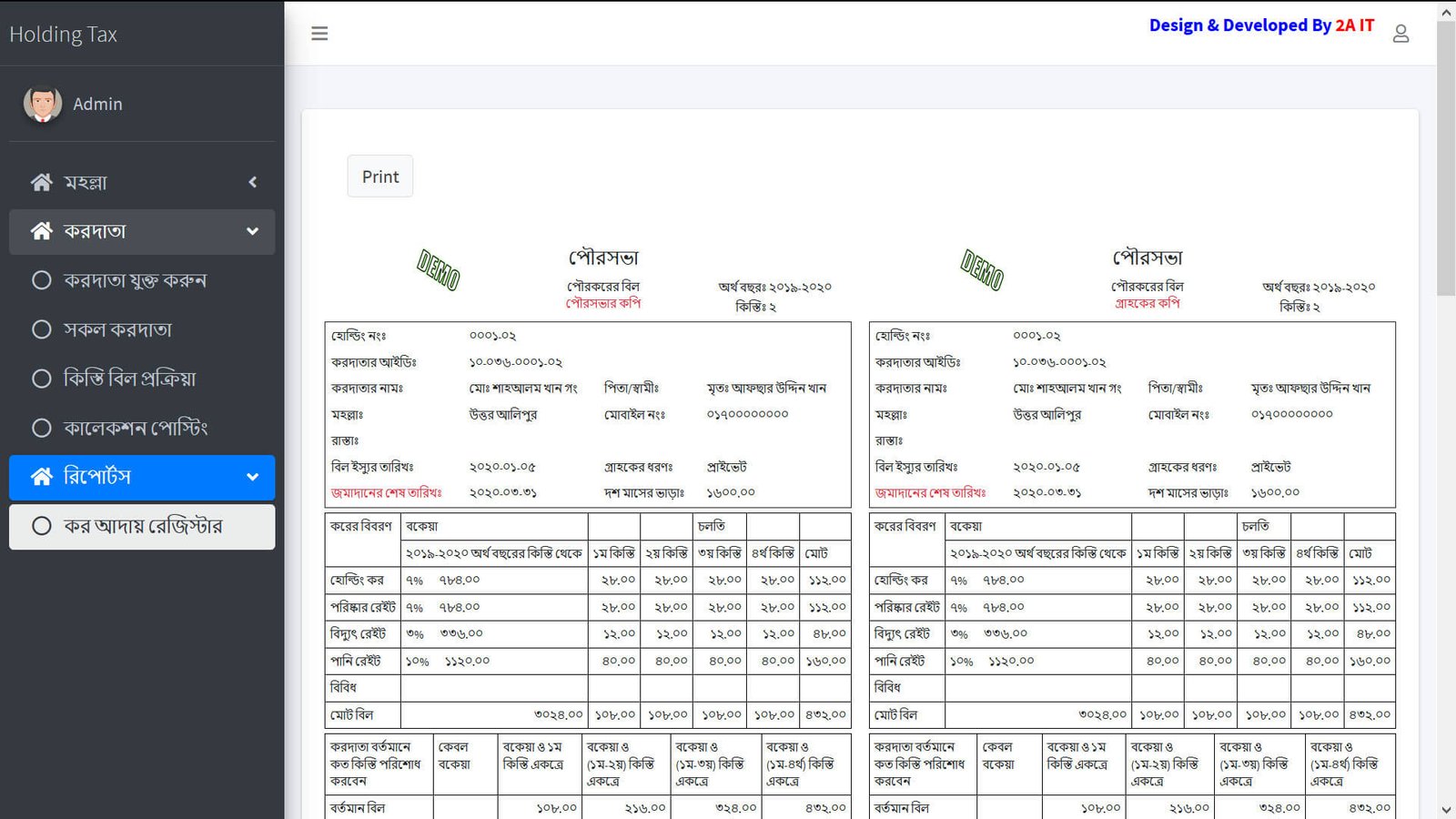Click the home icon beside মহল্লা
The width and height of the screenshot is (1456, 819).
(x=42, y=182)
